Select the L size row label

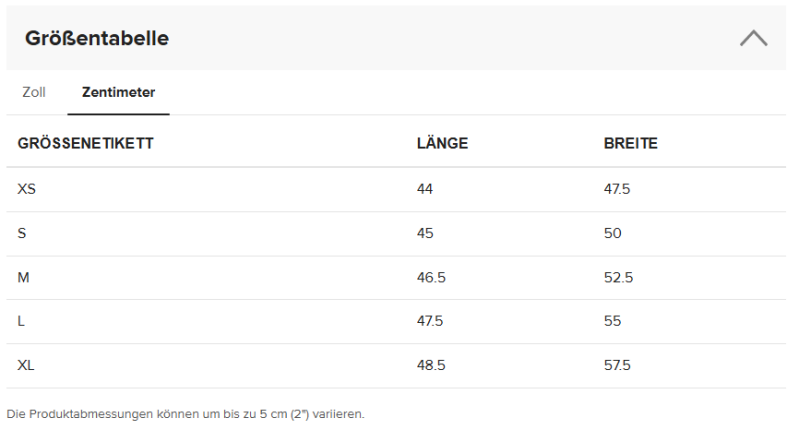pyautogui.click(x=22, y=321)
